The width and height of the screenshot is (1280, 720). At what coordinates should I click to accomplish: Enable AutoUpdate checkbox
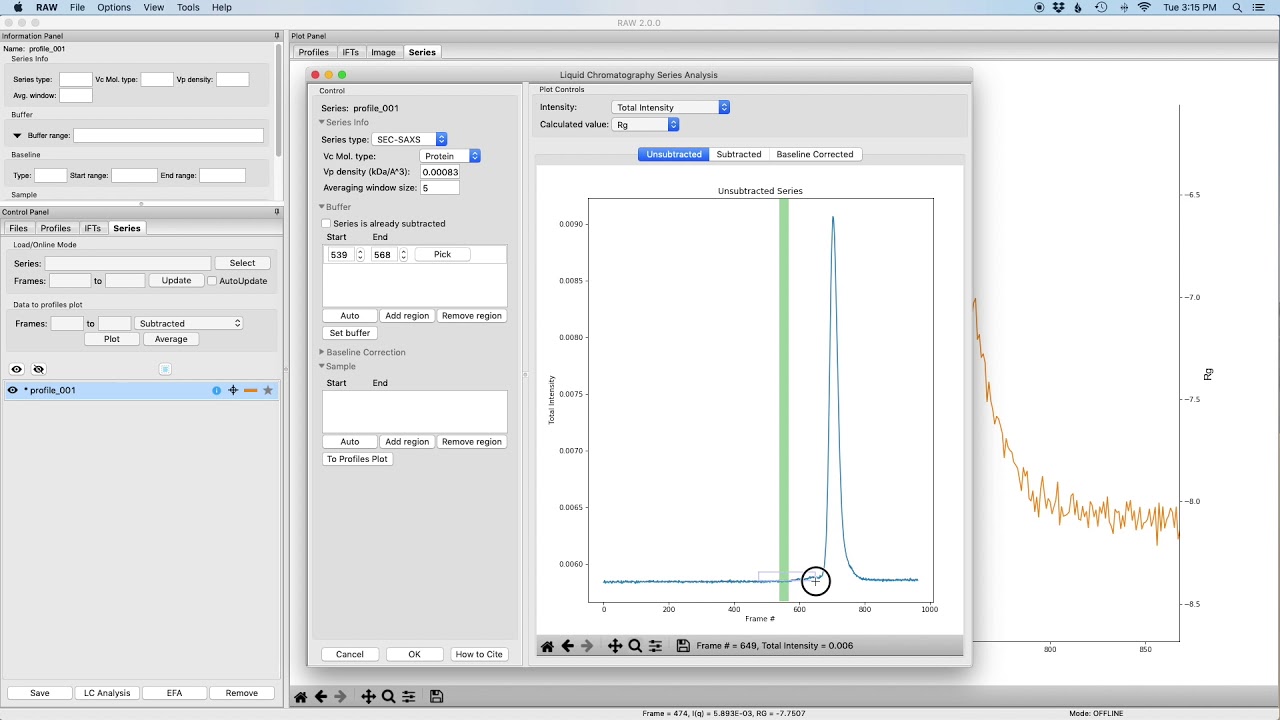tap(212, 281)
